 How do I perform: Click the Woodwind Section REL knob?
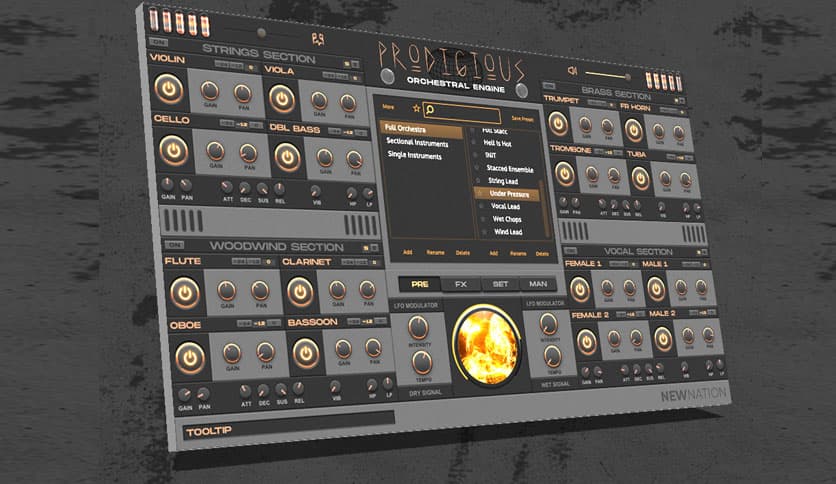tap(298, 389)
